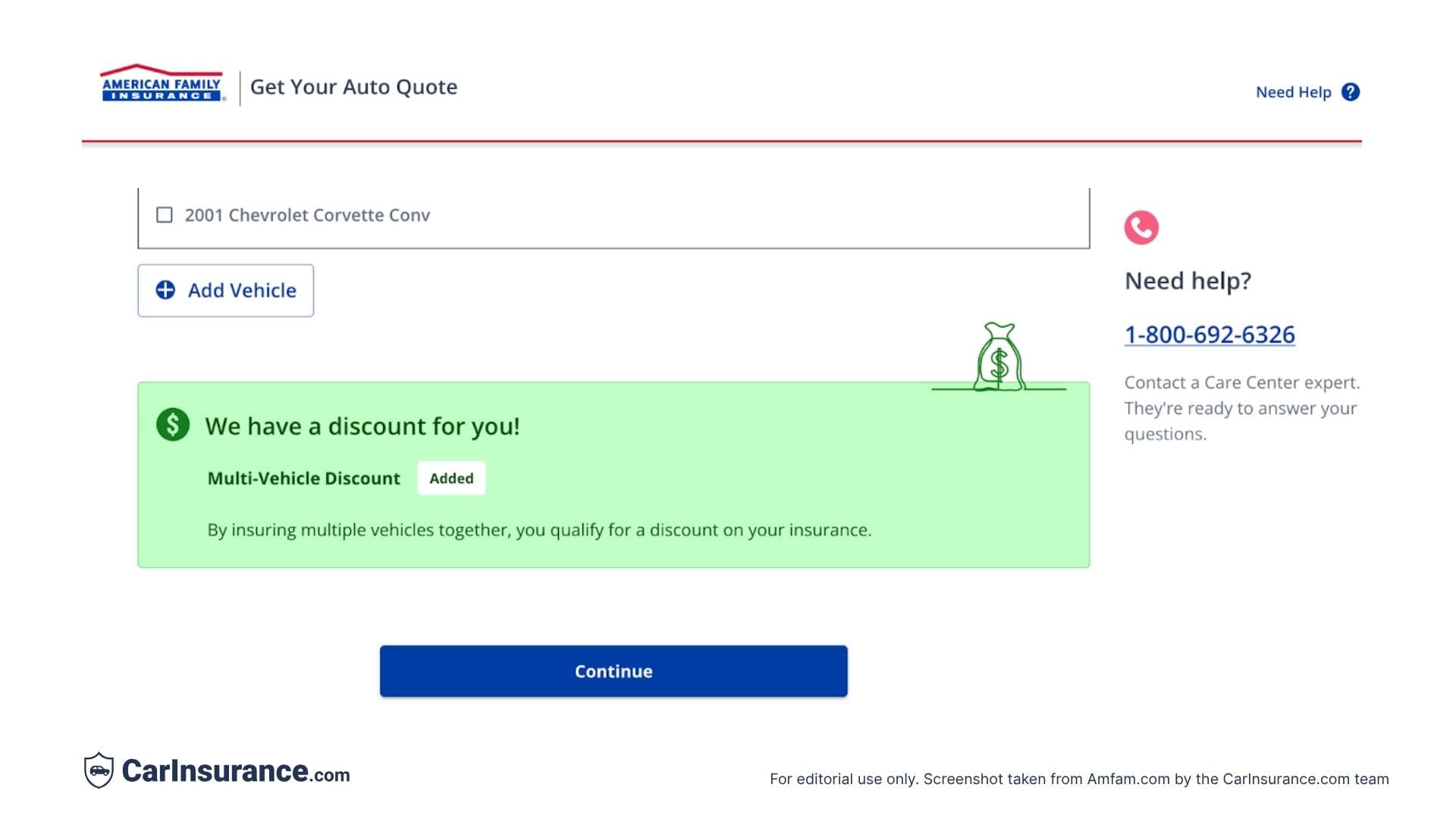The width and height of the screenshot is (1456, 819).
Task: Click the Get Your Auto Quote header
Action: click(x=354, y=86)
